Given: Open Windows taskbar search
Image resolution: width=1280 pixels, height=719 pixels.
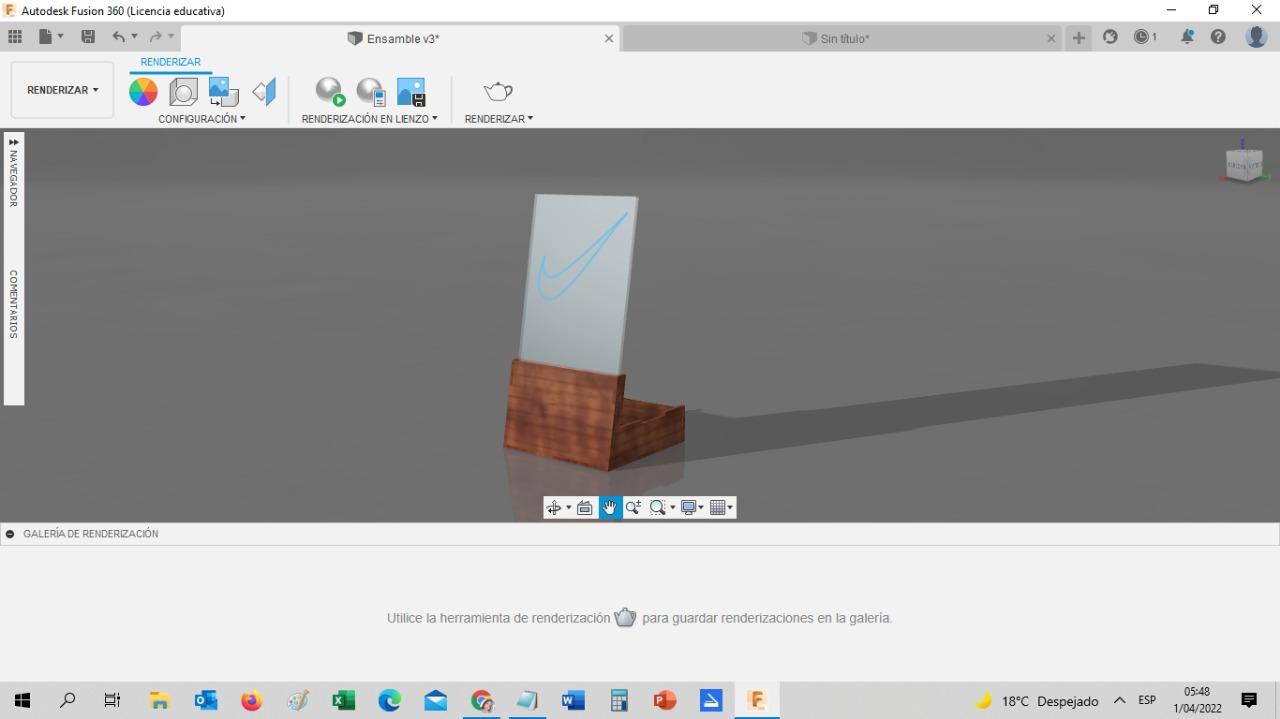Looking at the screenshot, I should tap(68, 701).
